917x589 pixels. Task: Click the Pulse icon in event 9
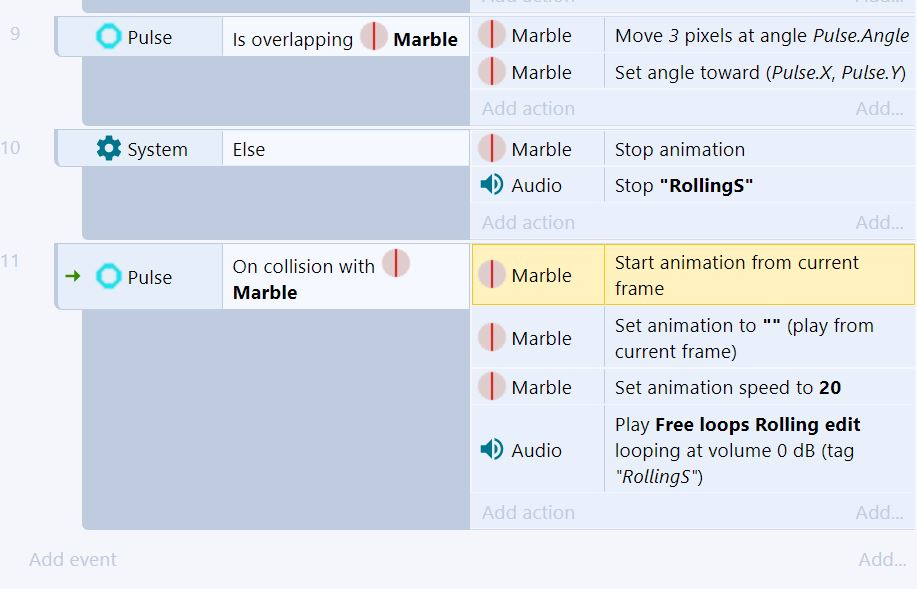click(108, 37)
